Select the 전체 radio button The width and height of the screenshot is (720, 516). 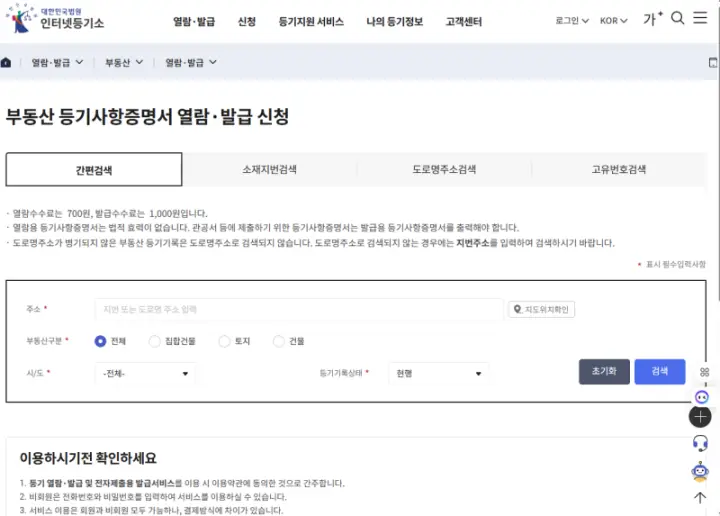coord(100,341)
